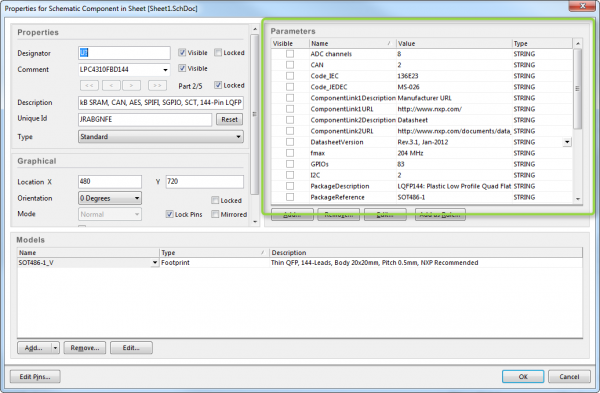600x393 pixels.
Task: Click the properties panel scroll down arrow
Action: coord(255,222)
